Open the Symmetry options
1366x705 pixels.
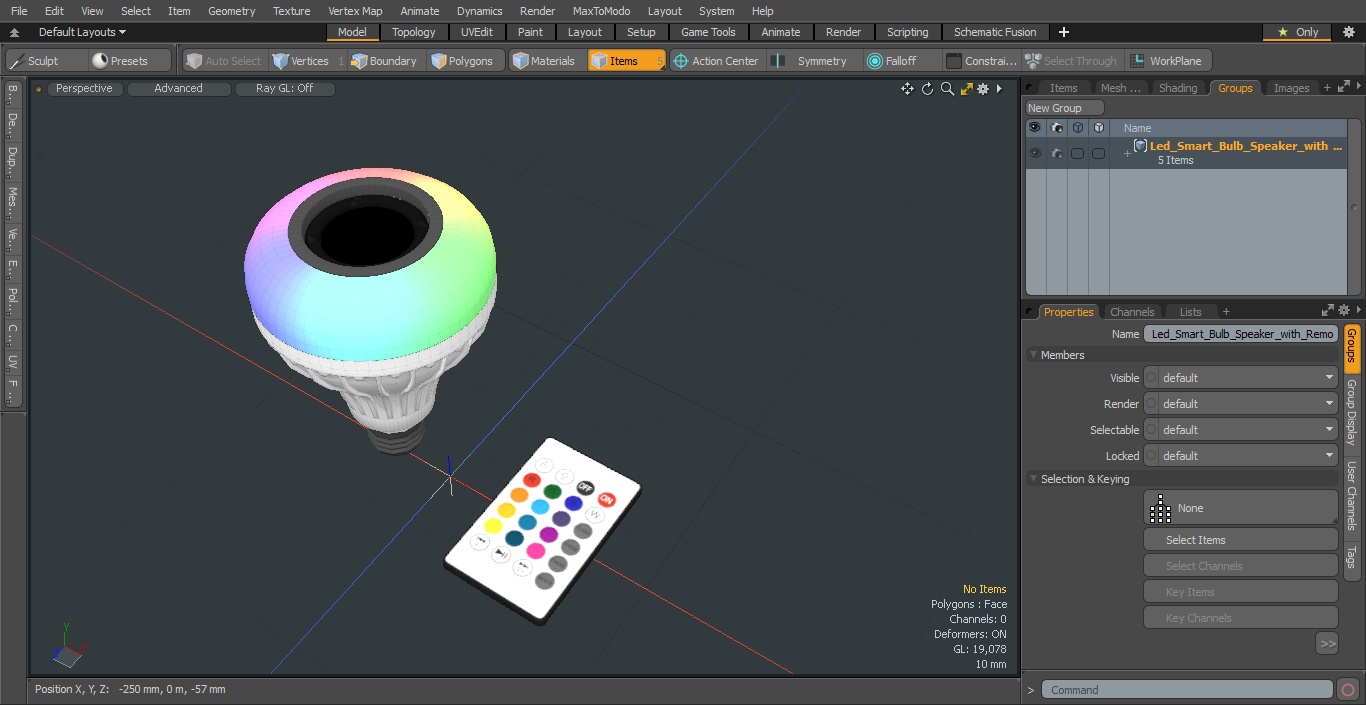[x=812, y=61]
